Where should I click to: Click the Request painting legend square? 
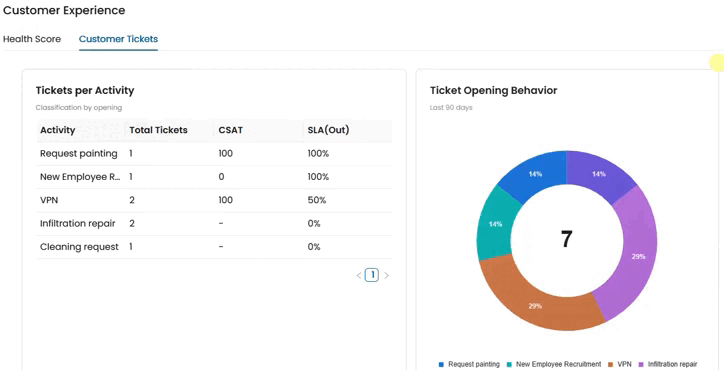coord(441,364)
